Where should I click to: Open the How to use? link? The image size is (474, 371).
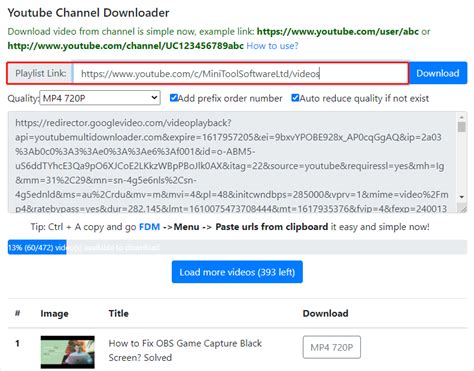272,46
